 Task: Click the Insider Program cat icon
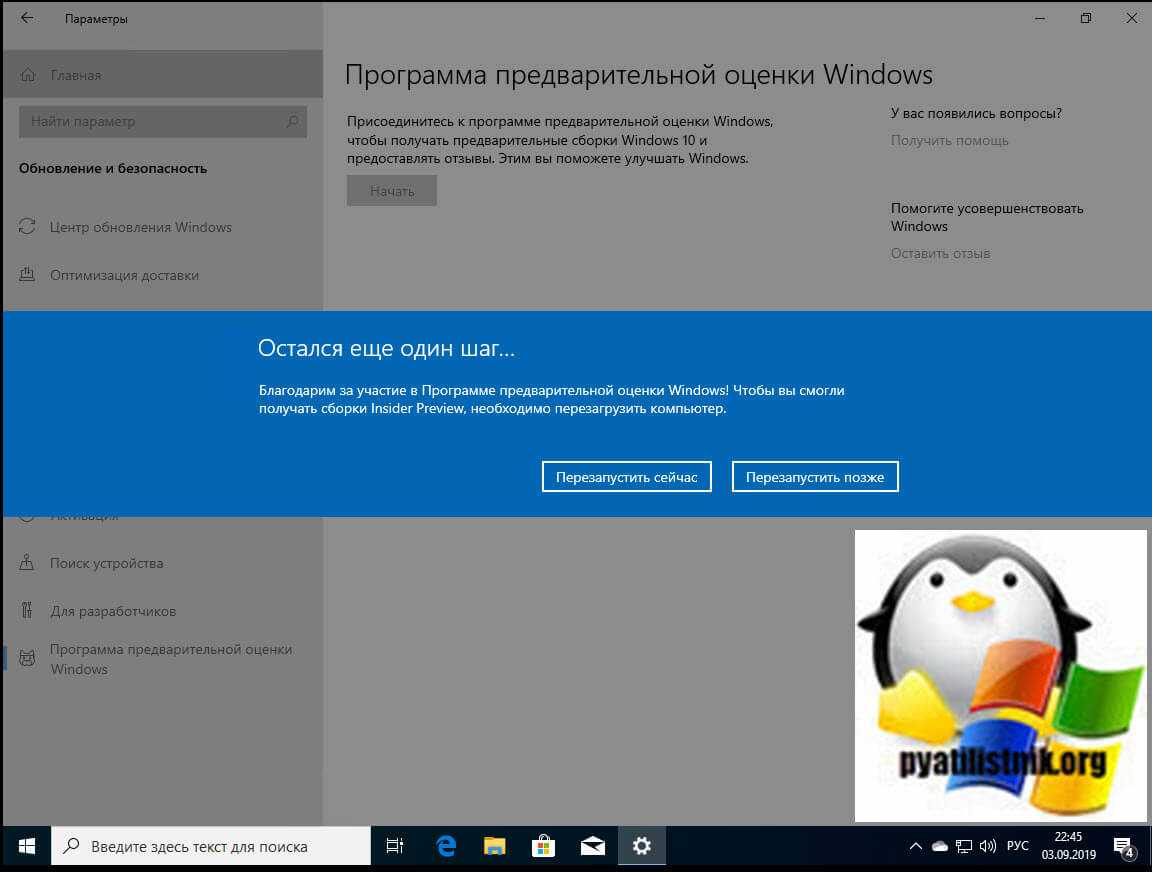pos(27,658)
